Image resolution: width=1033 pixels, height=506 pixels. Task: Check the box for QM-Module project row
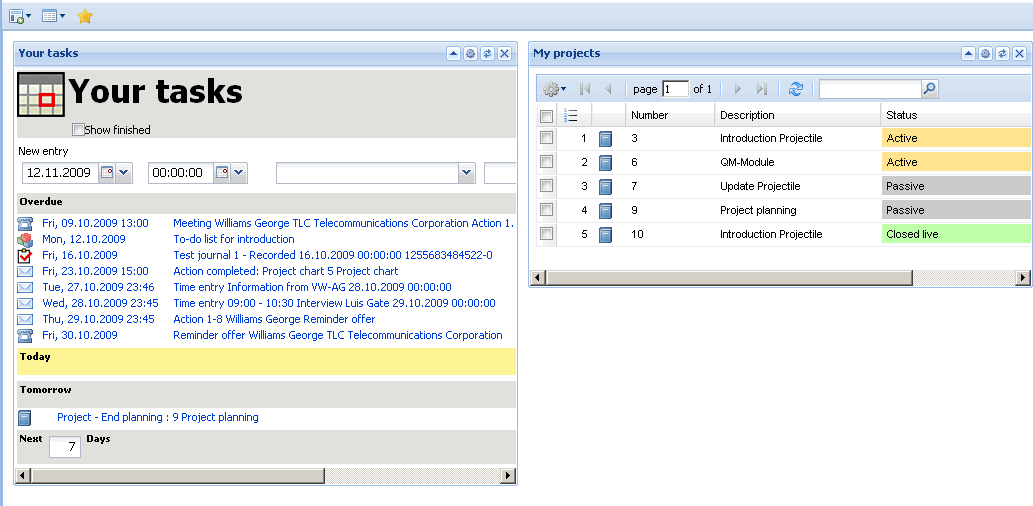pyautogui.click(x=546, y=162)
